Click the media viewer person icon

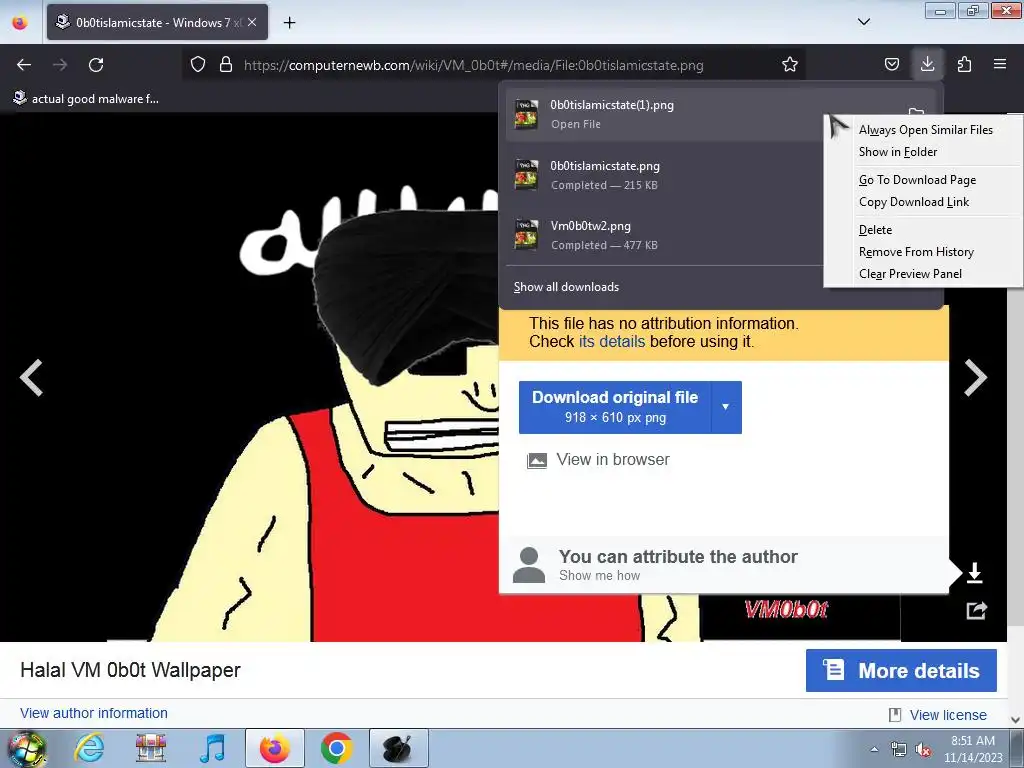click(528, 565)
